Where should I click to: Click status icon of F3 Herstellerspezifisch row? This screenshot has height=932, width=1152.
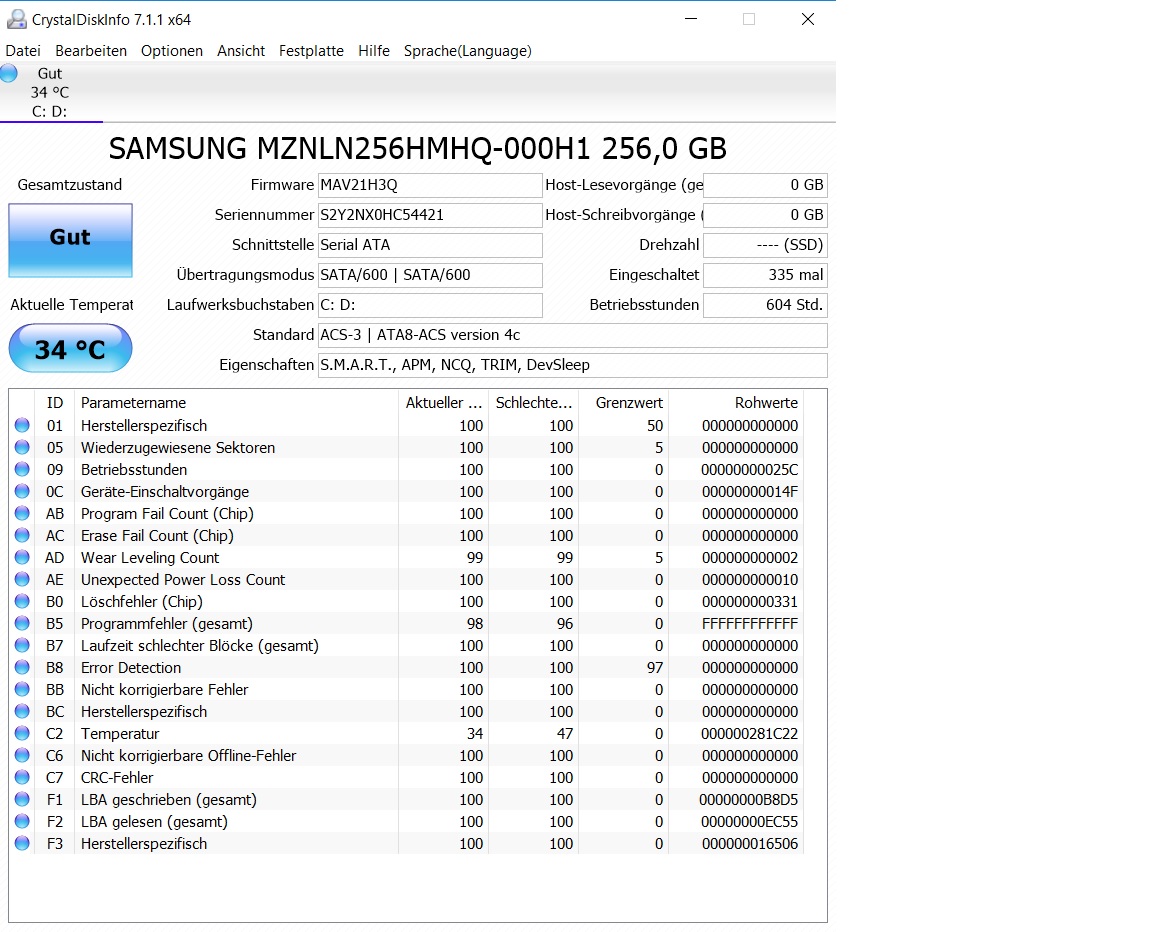click(22, 843)
